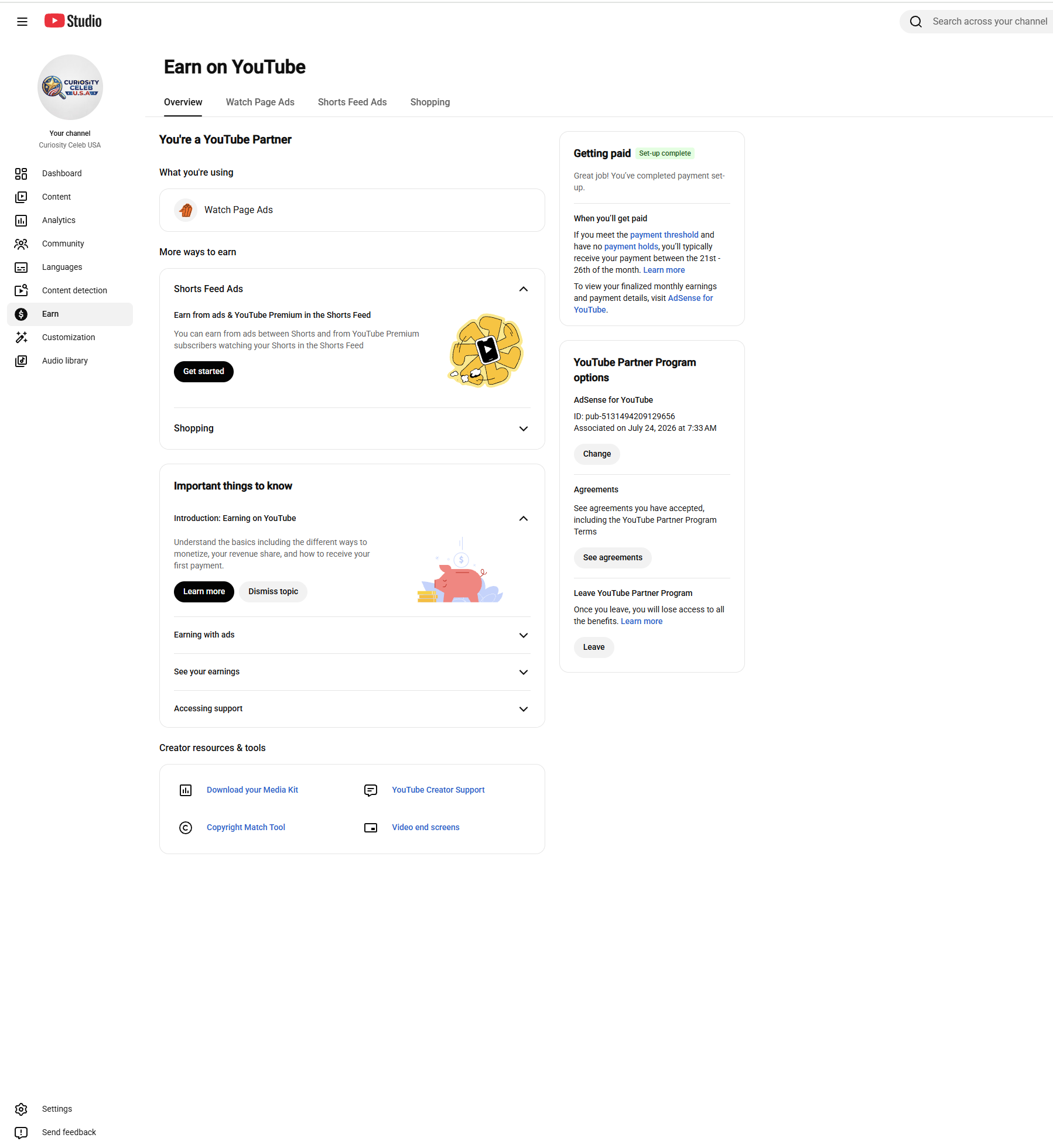Open the payment holds link
The image size is (1053, 1148).
pos(631,246)
